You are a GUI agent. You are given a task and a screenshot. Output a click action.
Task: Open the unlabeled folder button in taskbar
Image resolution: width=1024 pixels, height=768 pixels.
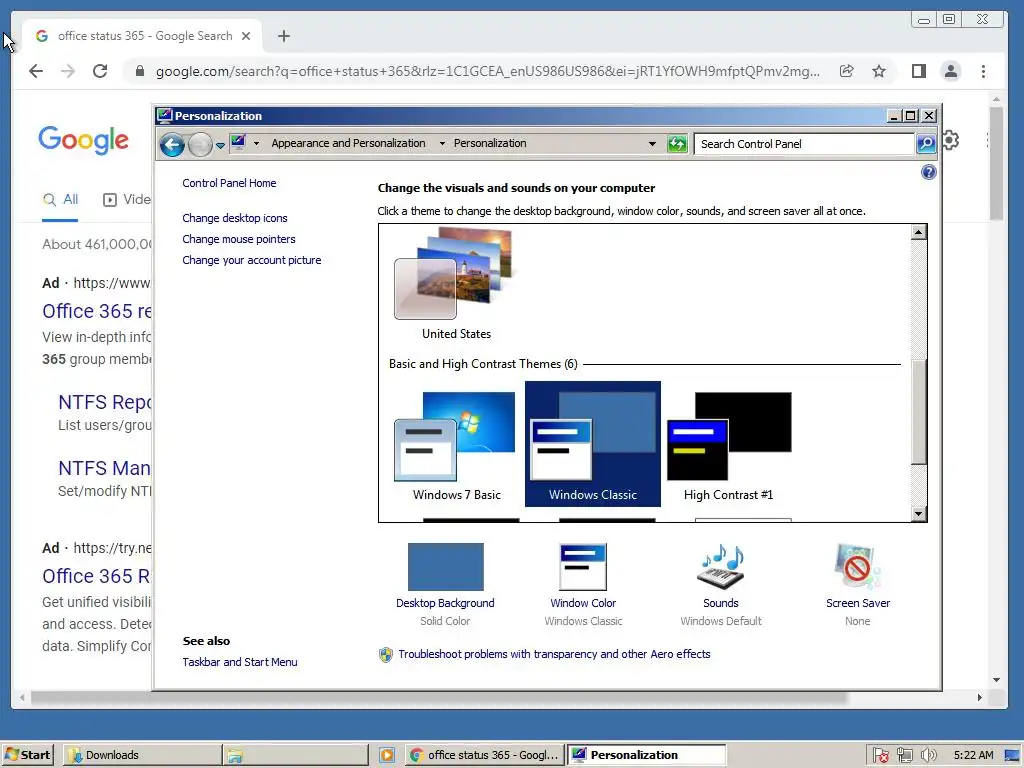[295, 755]
